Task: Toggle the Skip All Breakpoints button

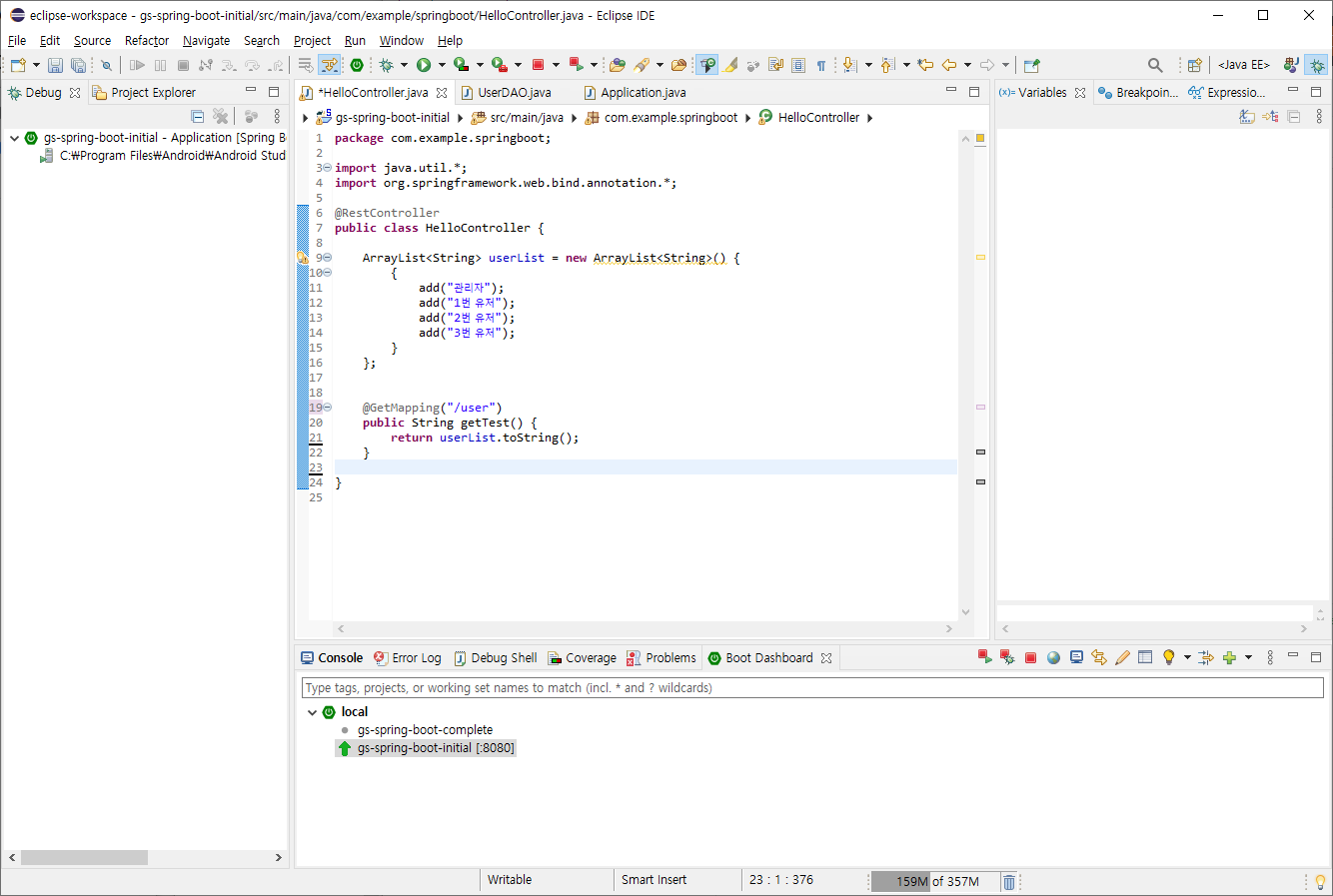Action: pos(105,65)
